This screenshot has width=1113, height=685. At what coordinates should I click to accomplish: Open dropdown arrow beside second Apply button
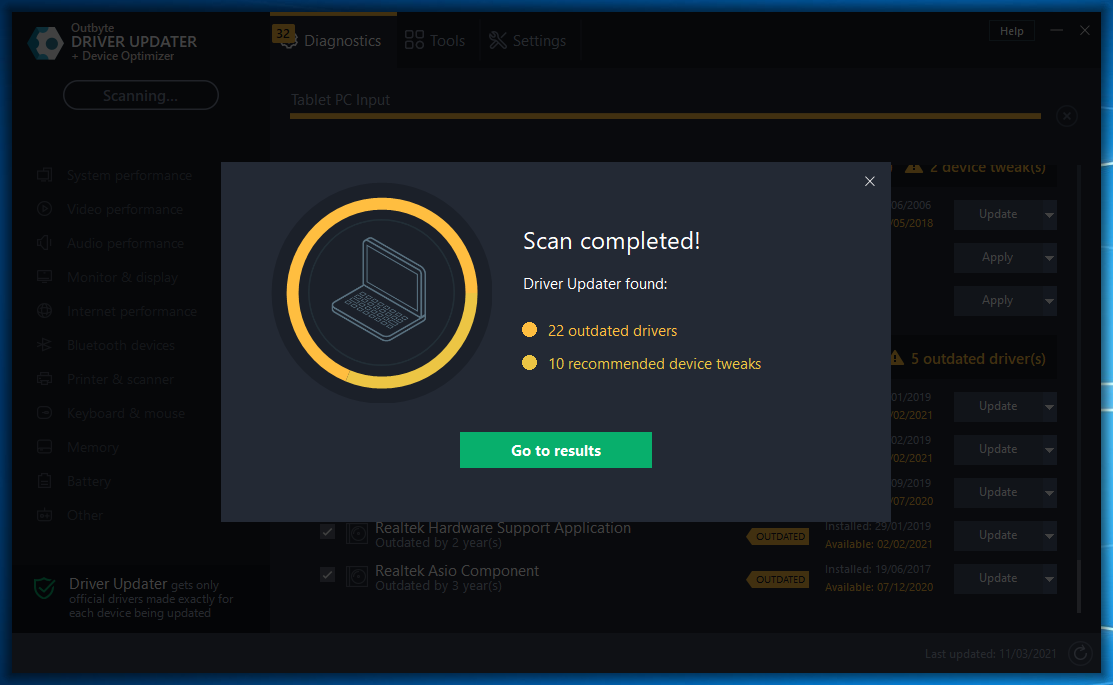click(x=1049, y=302)
